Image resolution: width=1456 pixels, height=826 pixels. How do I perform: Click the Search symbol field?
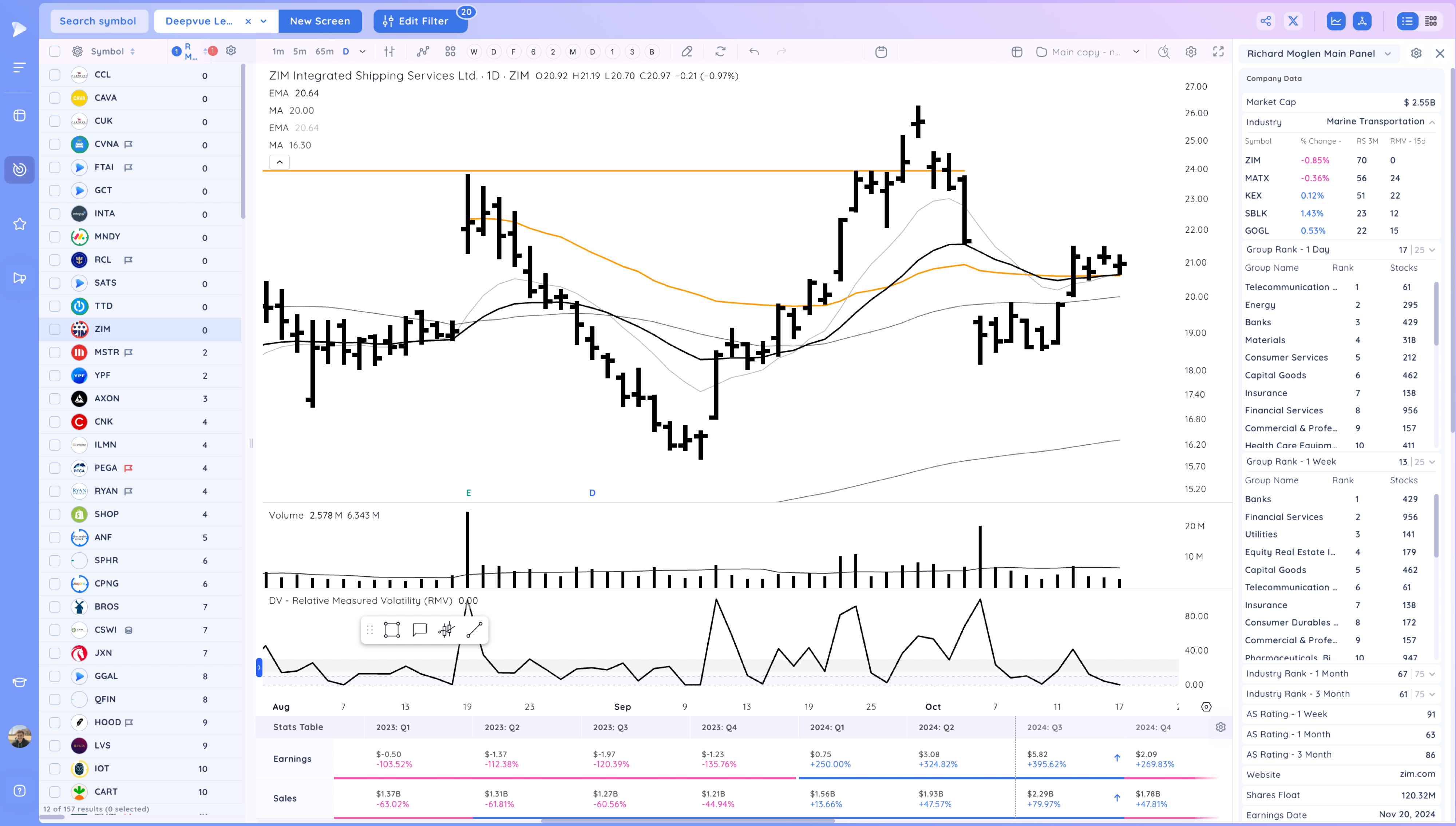pyautogui.click(x=98, y=21)
